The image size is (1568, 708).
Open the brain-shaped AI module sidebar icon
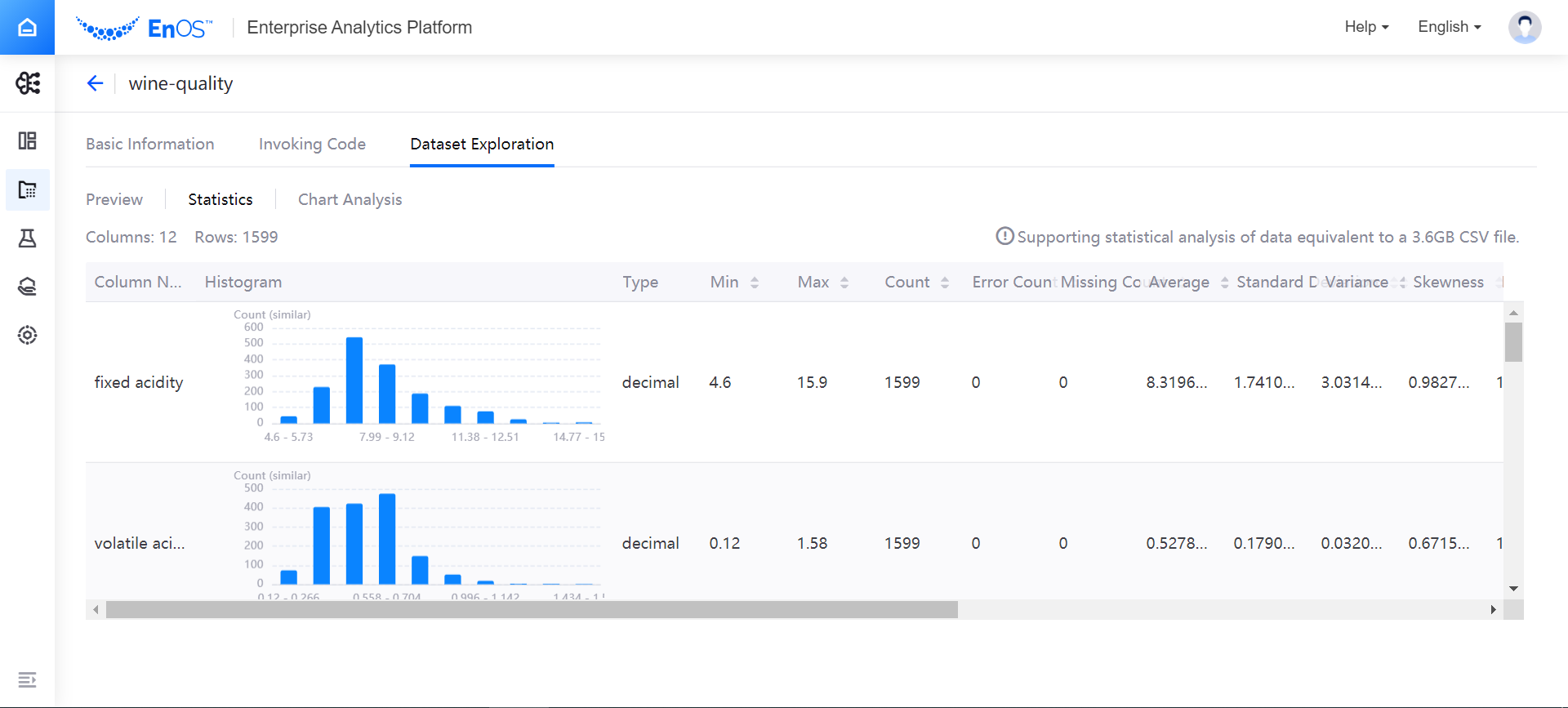tap(27, 83)
